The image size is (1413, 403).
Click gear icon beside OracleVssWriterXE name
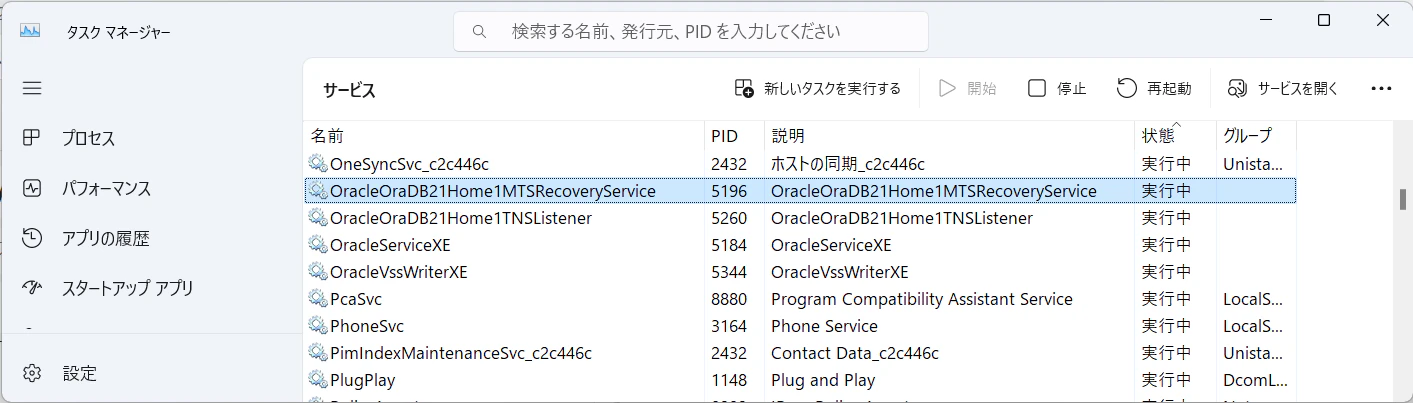click(318, 271)
